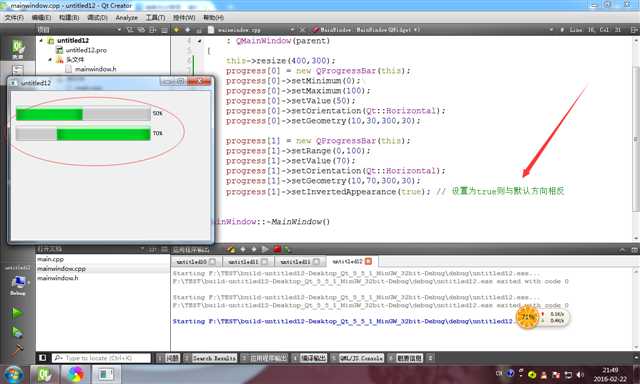Click the re-run green play in output pane
The height and width of the screenshot is (384, 640).
pyautogui.click(x=265, y=249)
